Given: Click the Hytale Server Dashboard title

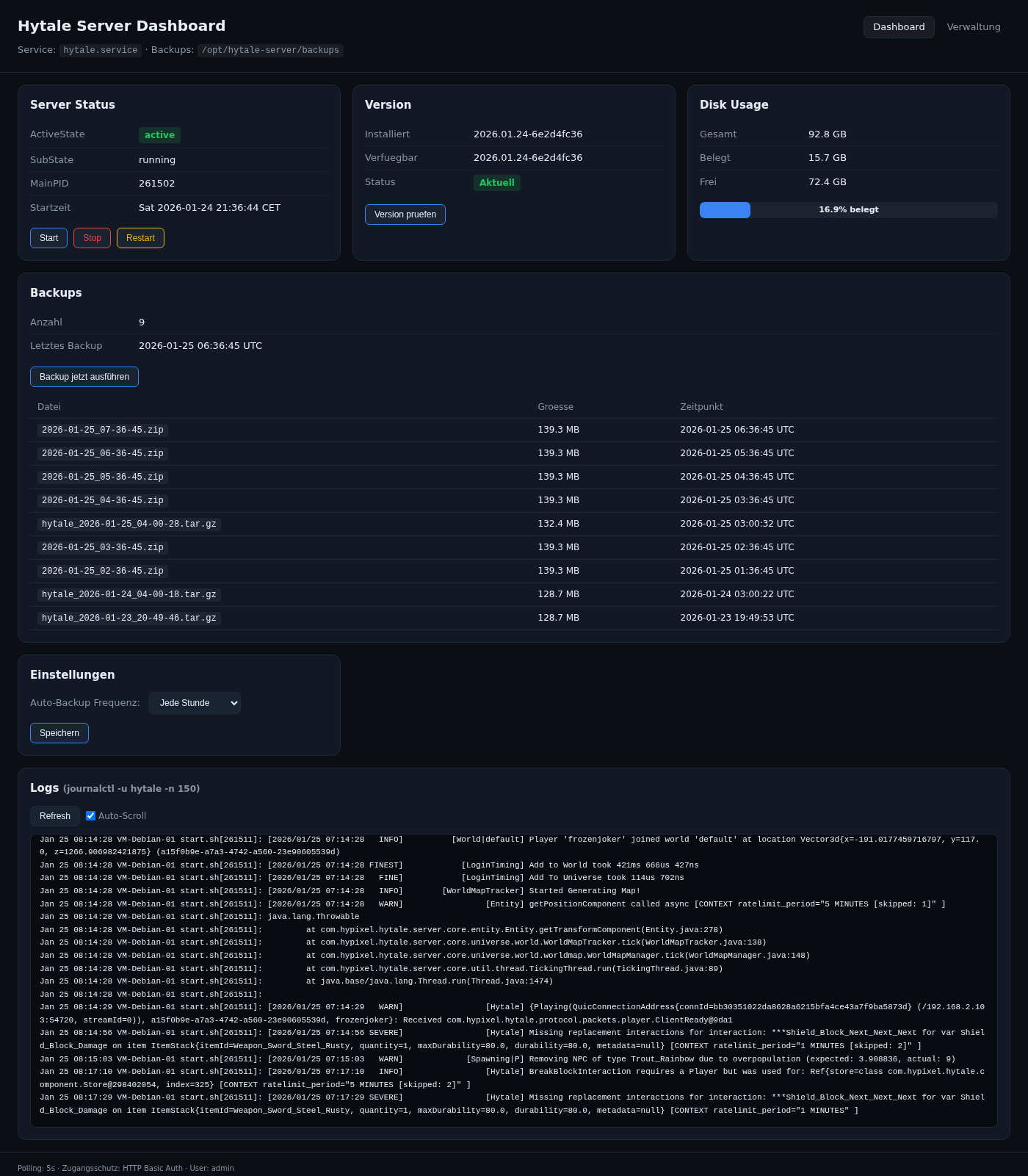Looking at the screenshot, I should (x=121, y=26).
